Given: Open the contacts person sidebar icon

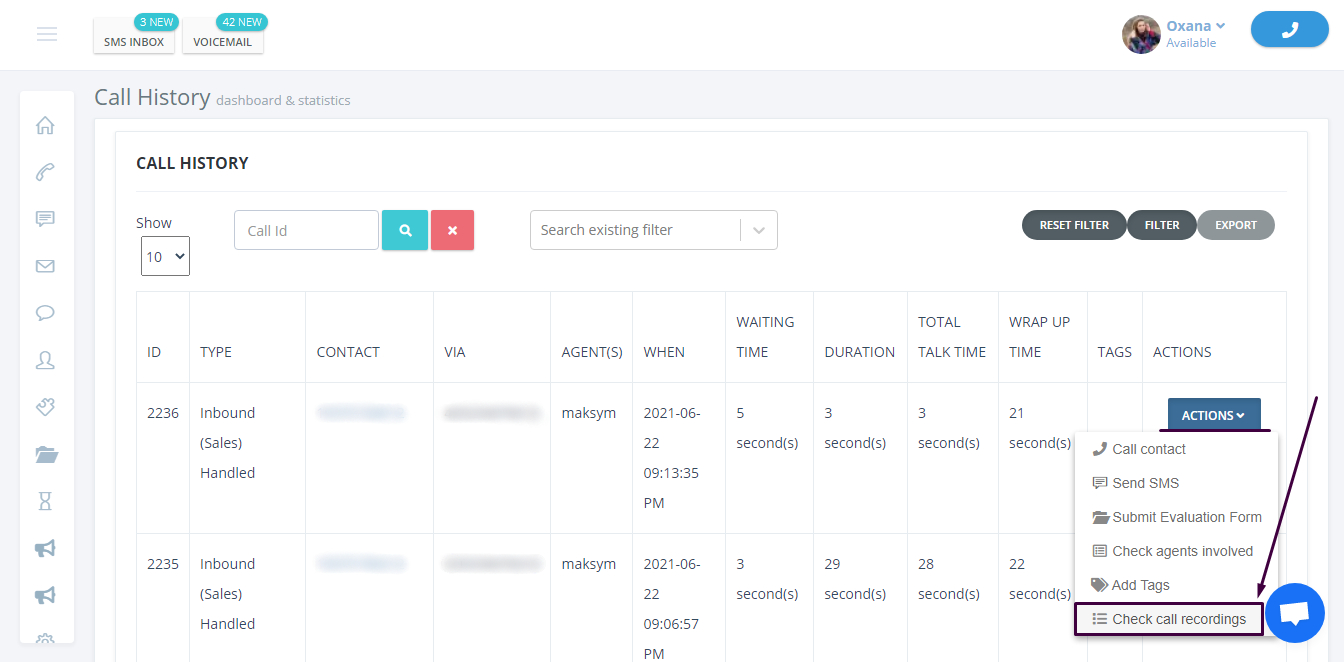Looking at the screenshot, I should 45,360.
